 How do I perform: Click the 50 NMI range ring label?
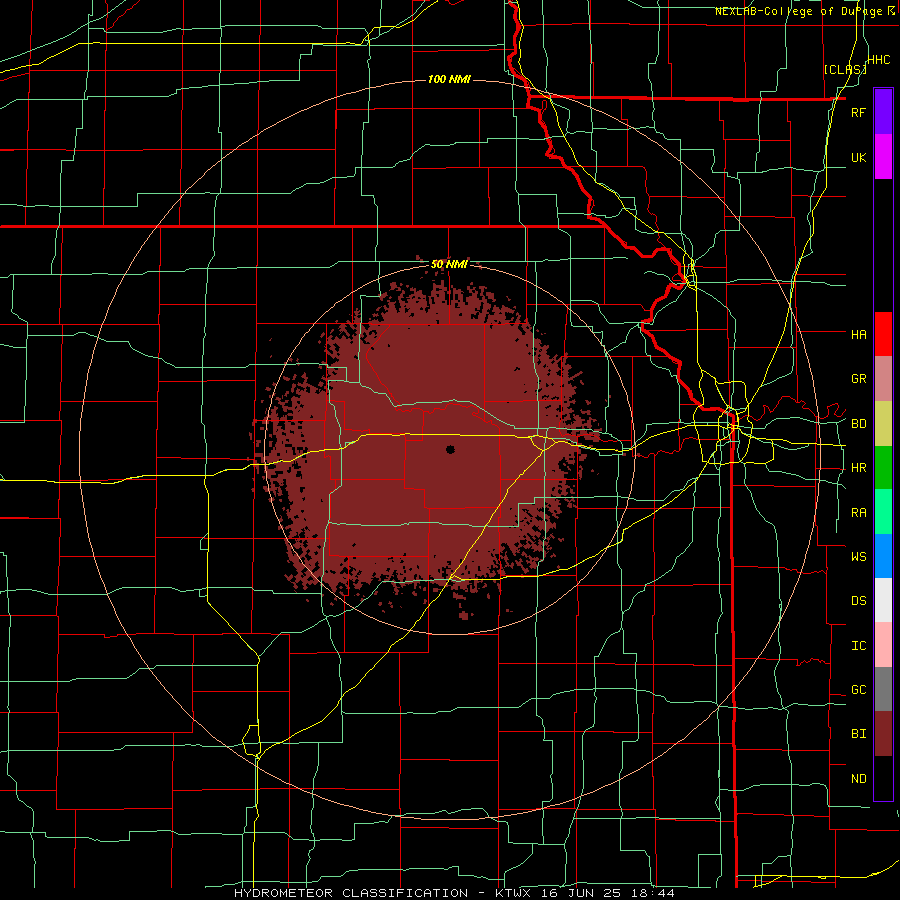coord(449,264)
